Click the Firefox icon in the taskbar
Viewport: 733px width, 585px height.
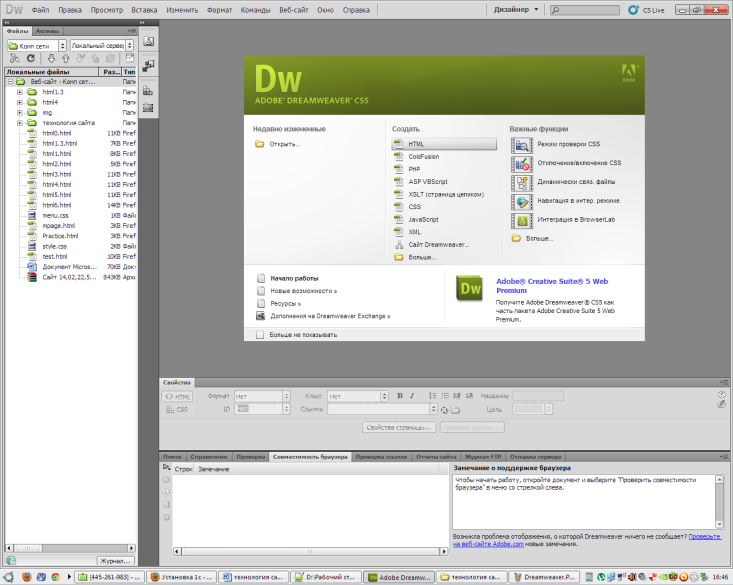[27, 577]
